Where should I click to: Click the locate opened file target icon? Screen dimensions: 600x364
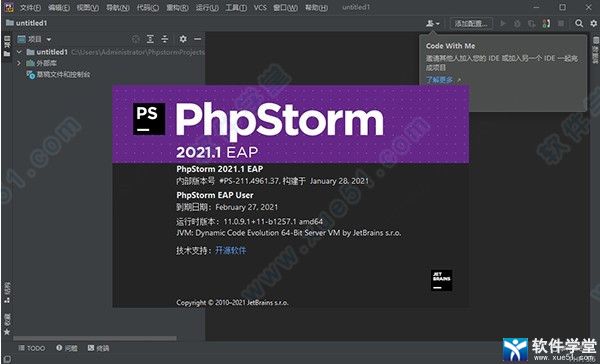pos(135,39)
